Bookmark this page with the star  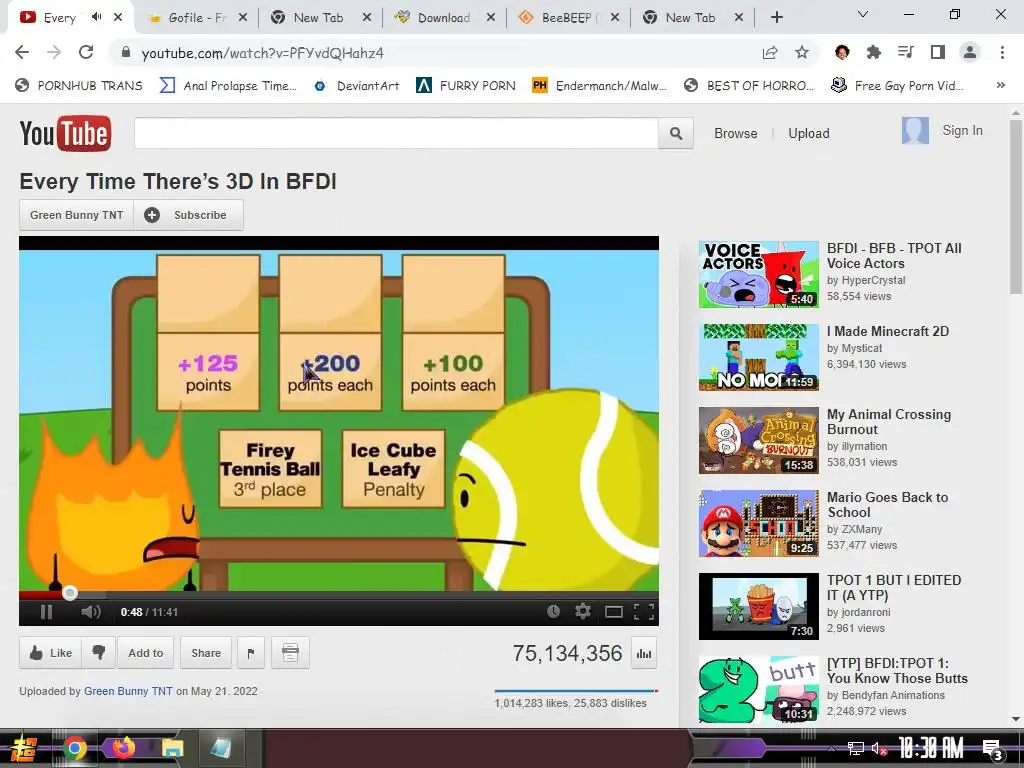(802, 53)
